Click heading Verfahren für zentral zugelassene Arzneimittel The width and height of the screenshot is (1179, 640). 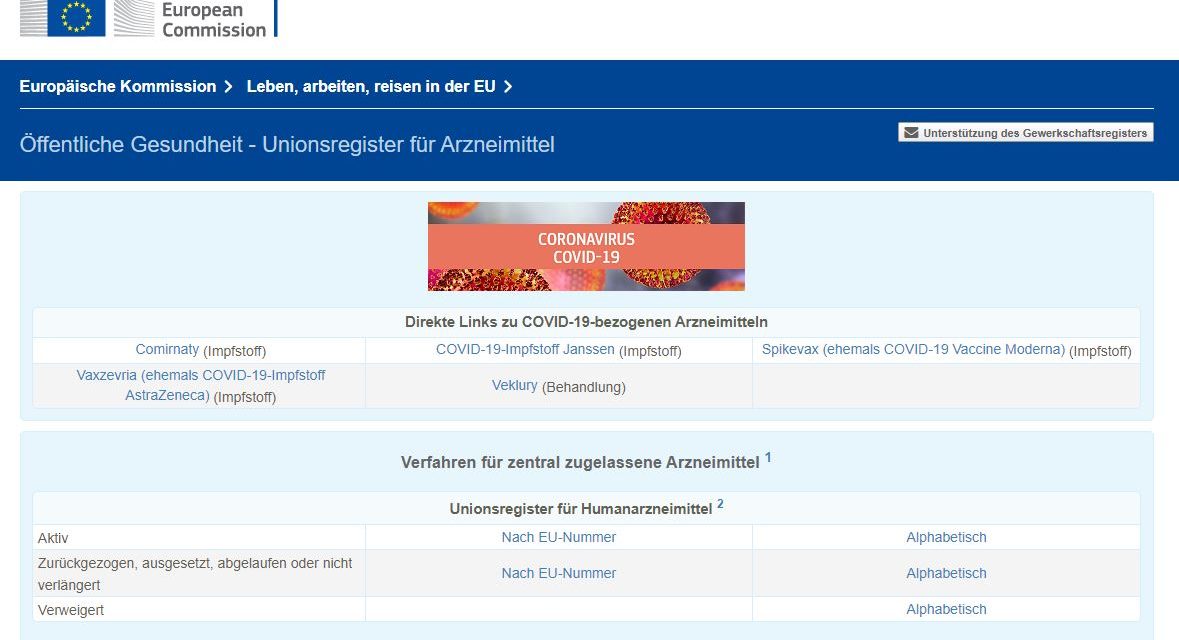pos(580,463)
